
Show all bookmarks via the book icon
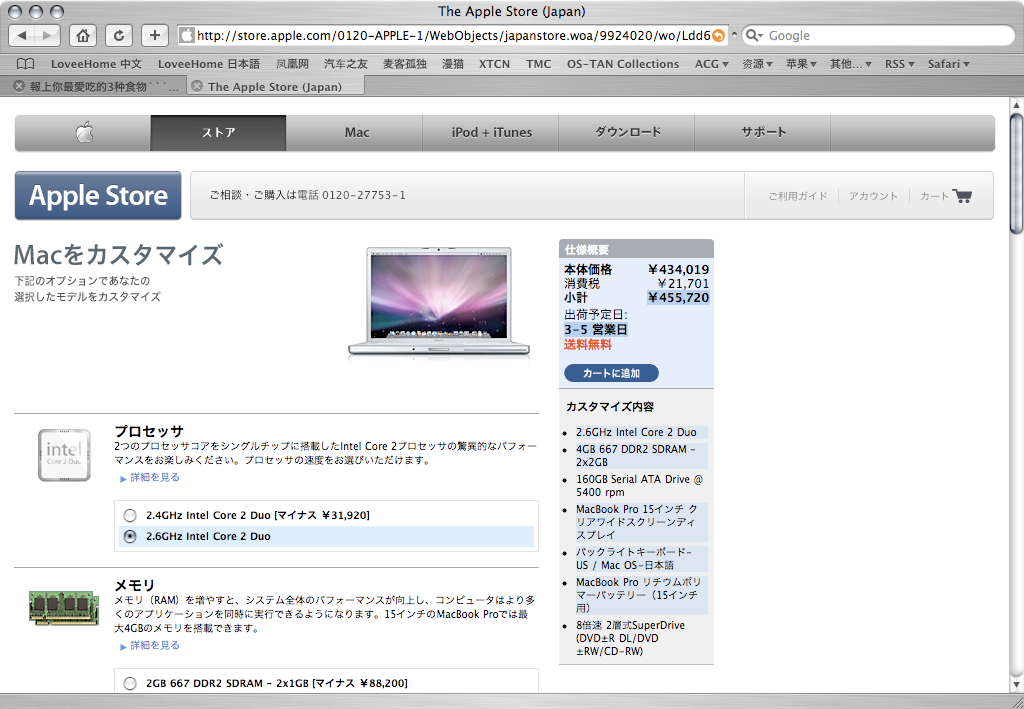tap(25, 64)
